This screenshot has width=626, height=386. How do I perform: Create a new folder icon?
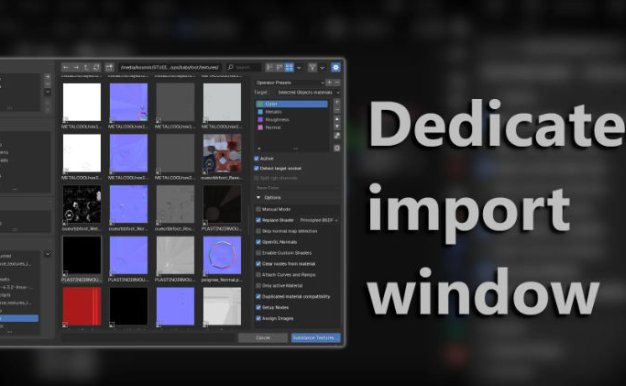tap(109, 67)
